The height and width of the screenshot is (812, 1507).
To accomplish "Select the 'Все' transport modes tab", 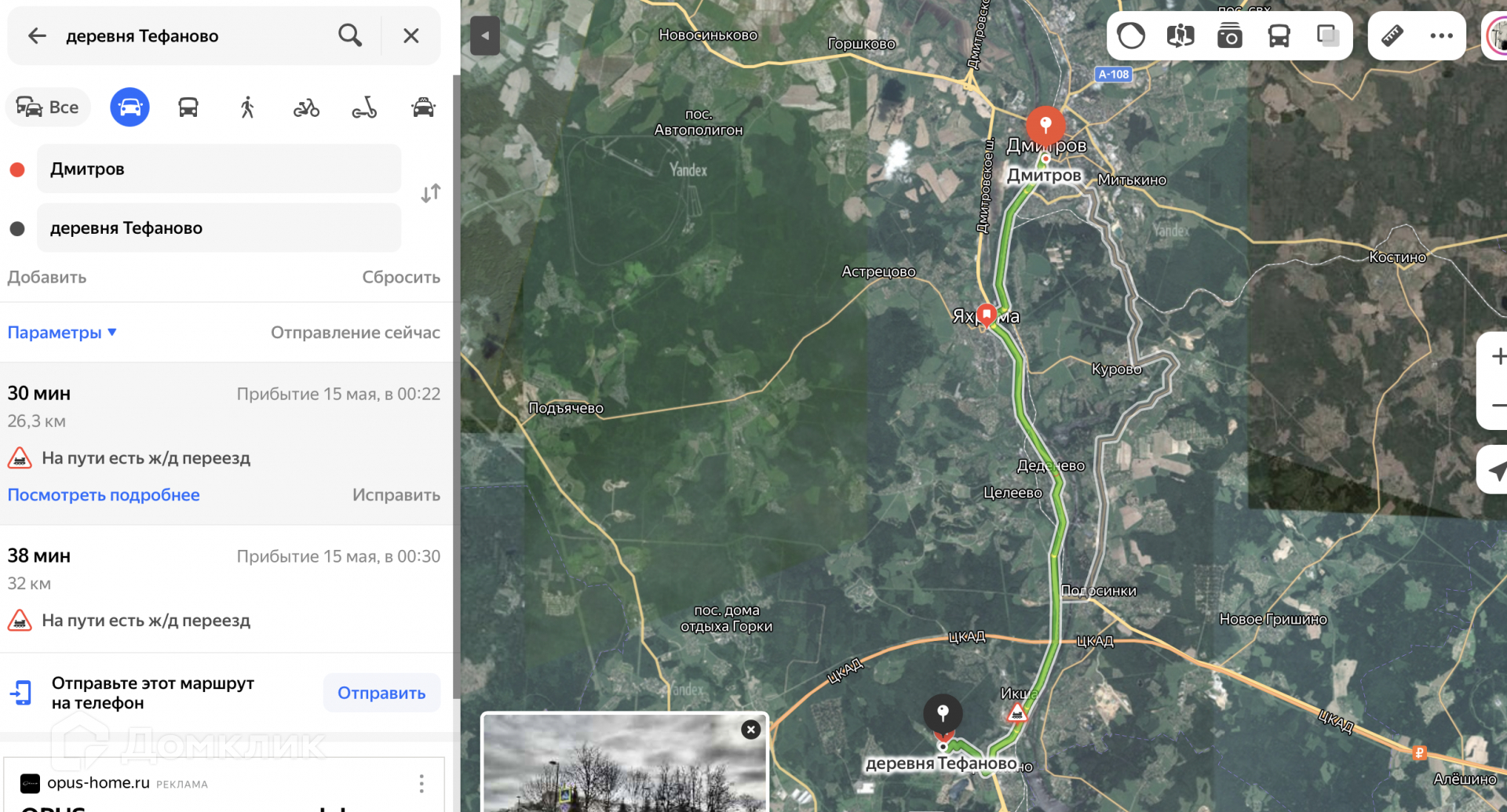I will coord(48,107).
